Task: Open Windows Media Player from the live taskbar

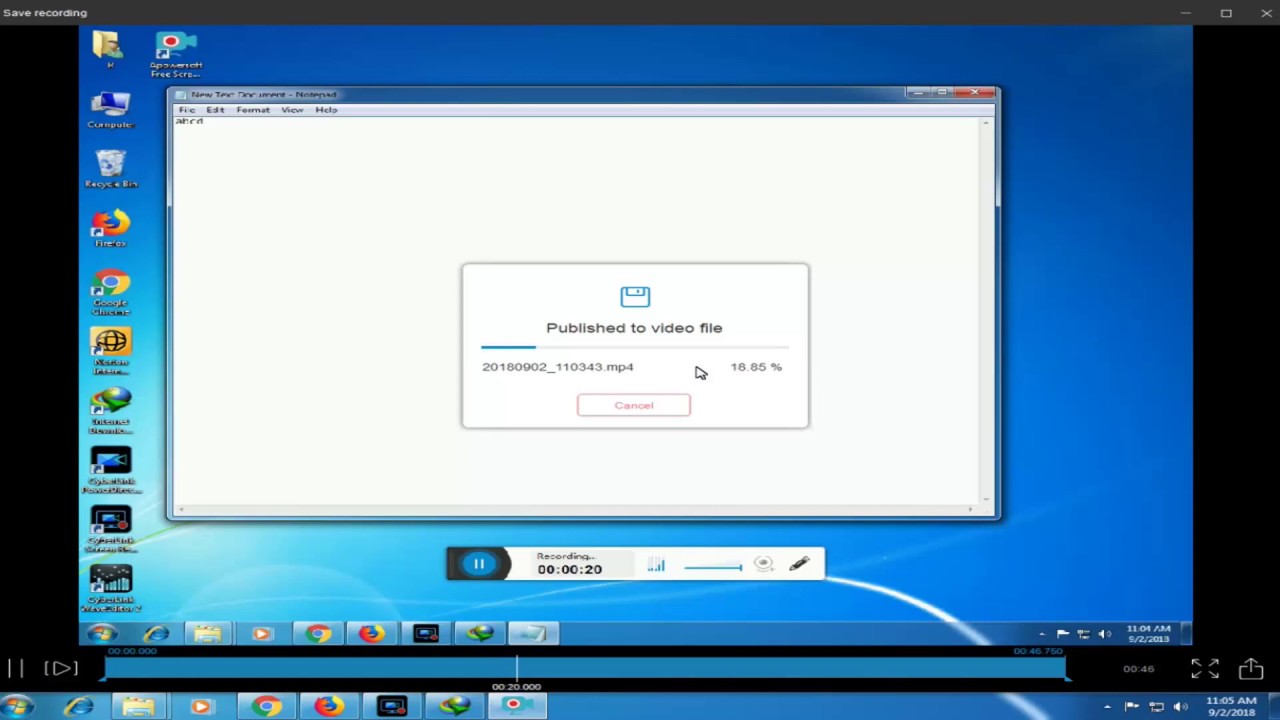Action: click(x=200, y=706)
